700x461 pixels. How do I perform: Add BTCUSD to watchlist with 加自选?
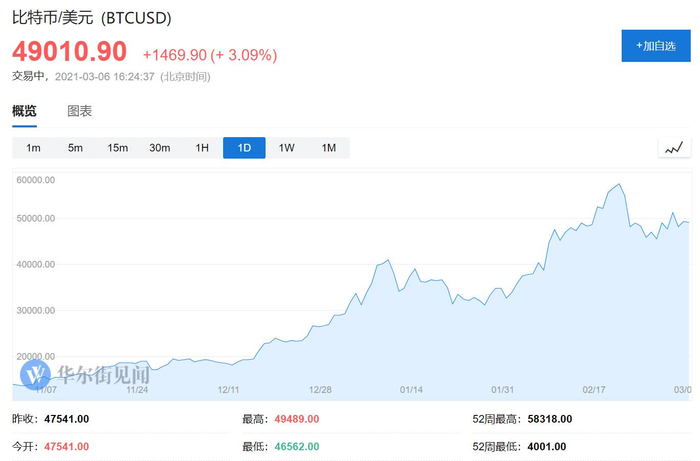tap(656, 46)
